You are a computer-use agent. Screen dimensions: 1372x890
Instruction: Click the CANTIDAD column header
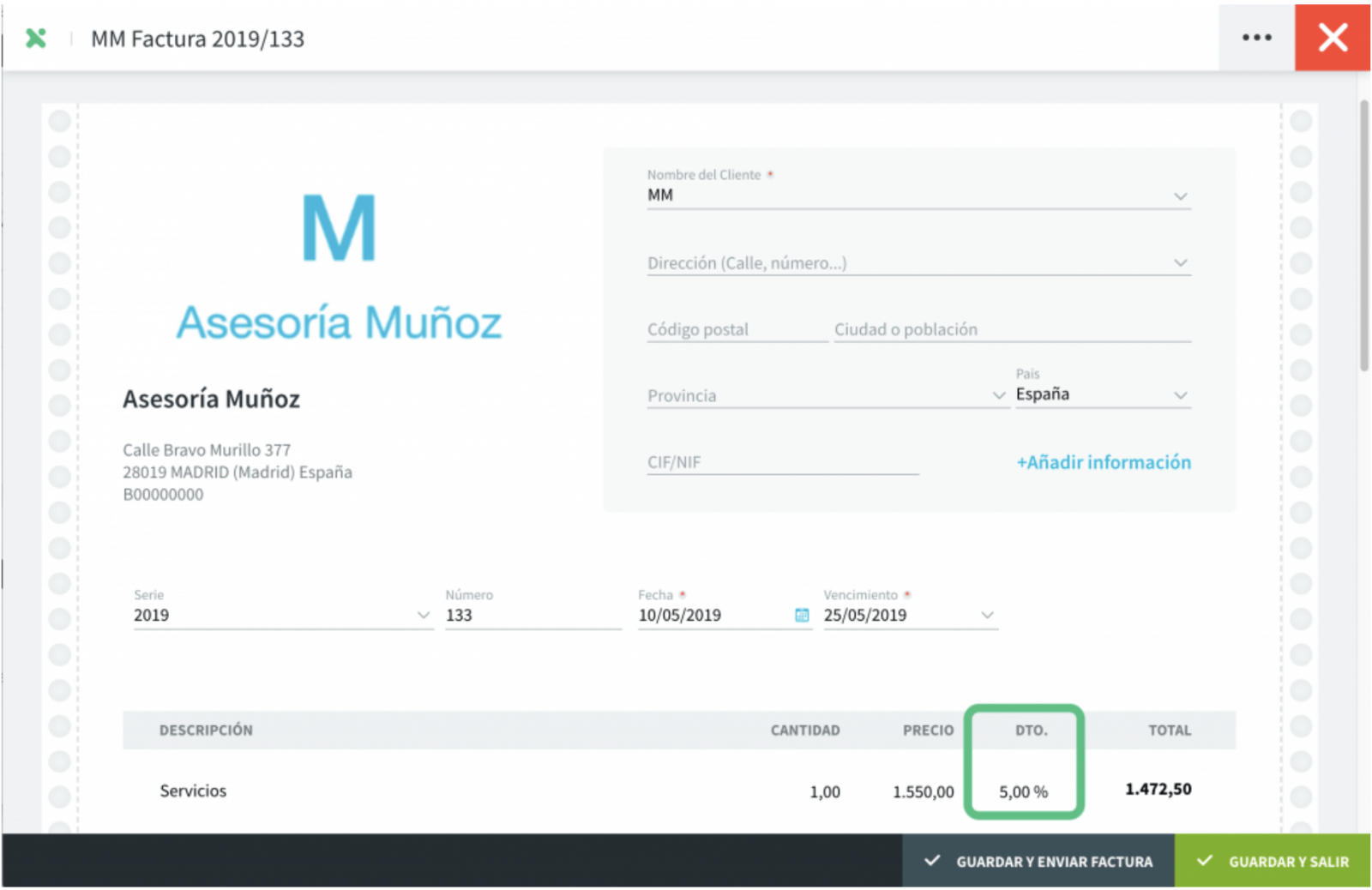[x=804, y=730]
